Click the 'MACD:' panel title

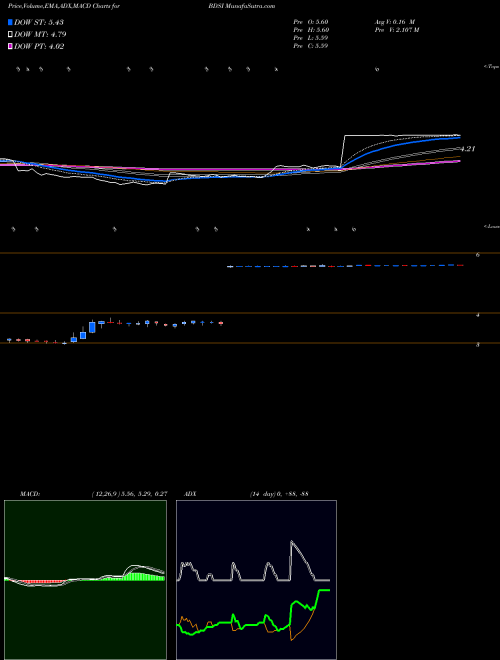pos(30,494)
